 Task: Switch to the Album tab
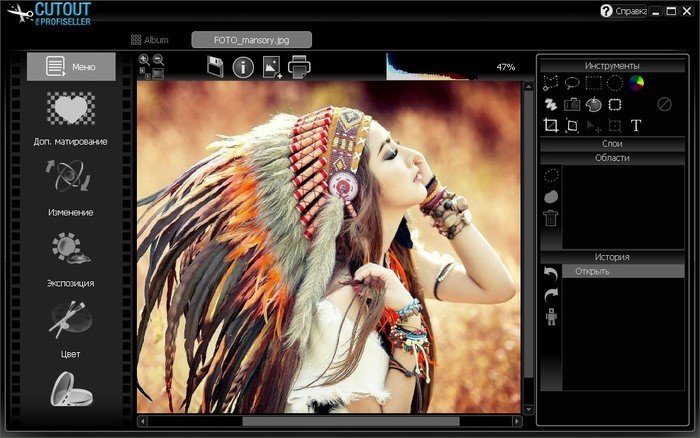tap(150, 40)
